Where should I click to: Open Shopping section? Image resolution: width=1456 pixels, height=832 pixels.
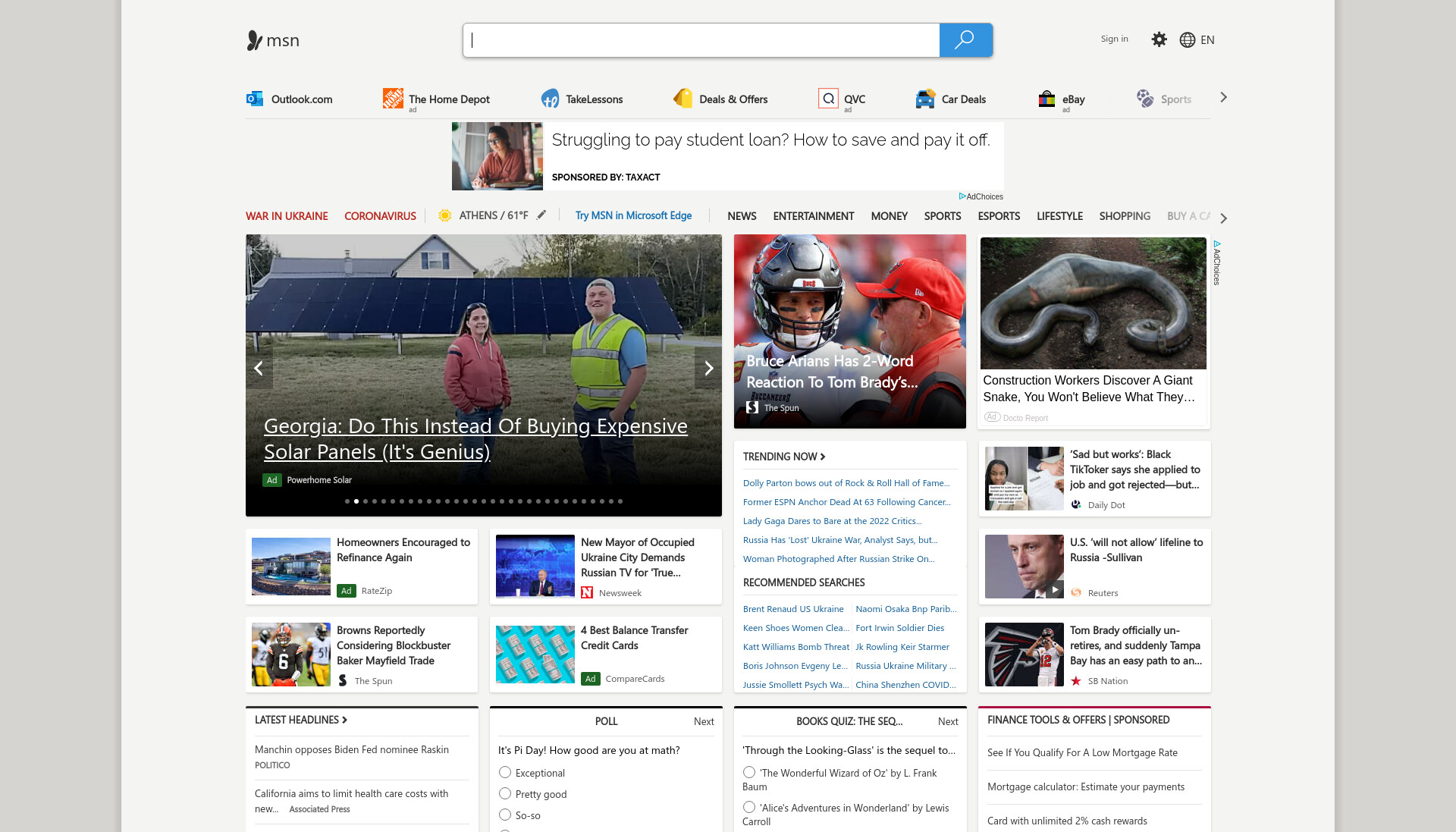[1125, 216]
